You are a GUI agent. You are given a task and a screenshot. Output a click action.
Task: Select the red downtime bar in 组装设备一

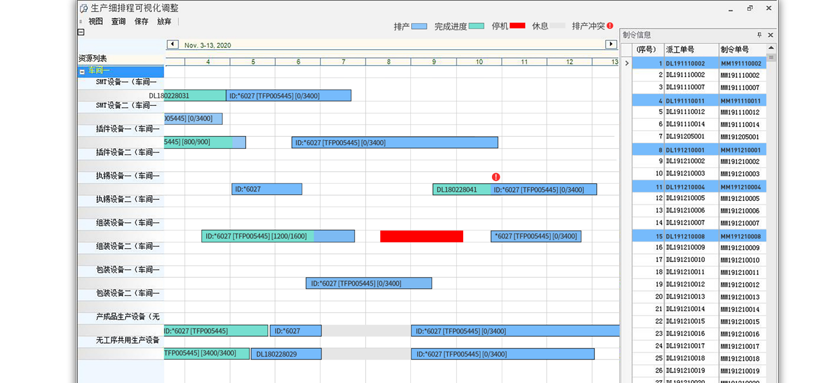[421, 236]
